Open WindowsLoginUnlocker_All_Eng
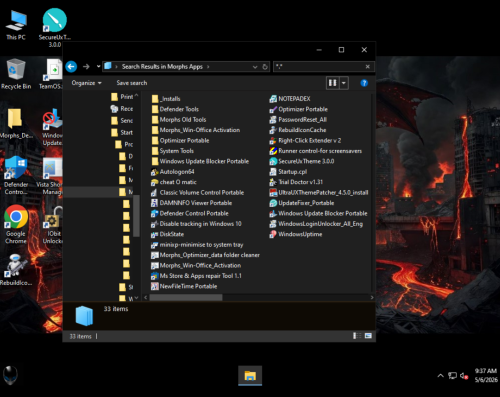The width and height of the screenshot is (500, 397). point(316,224)
